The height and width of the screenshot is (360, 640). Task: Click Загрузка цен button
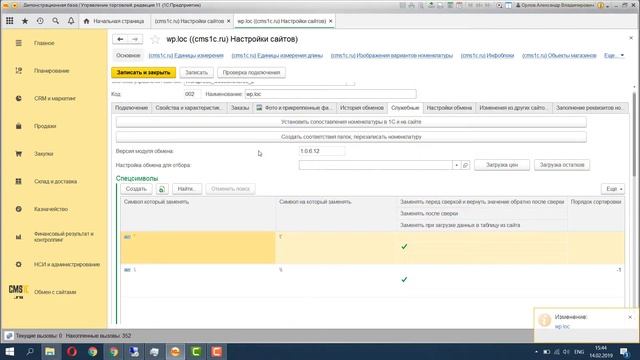pyautogui.click(x=502, y=165)
